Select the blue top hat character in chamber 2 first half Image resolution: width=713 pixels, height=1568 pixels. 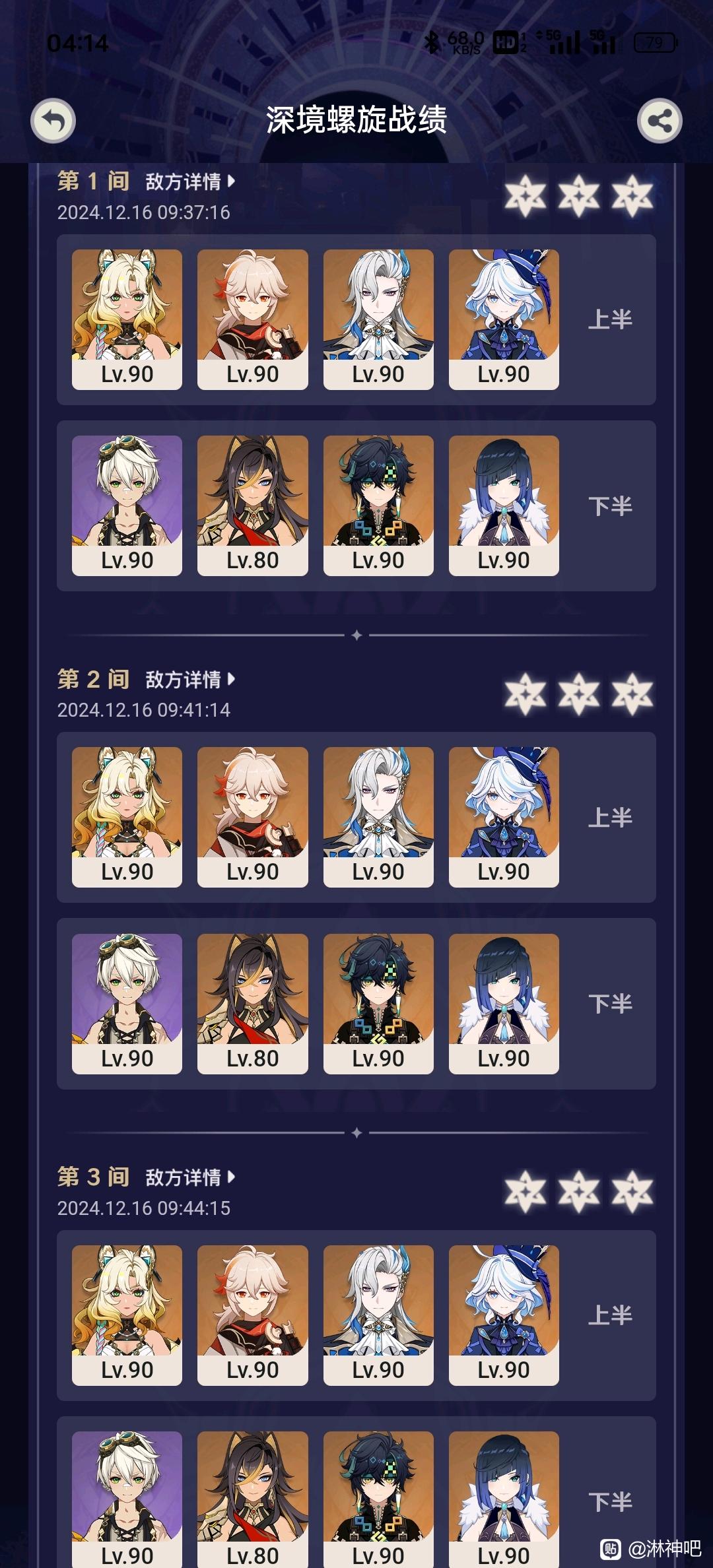504,817
